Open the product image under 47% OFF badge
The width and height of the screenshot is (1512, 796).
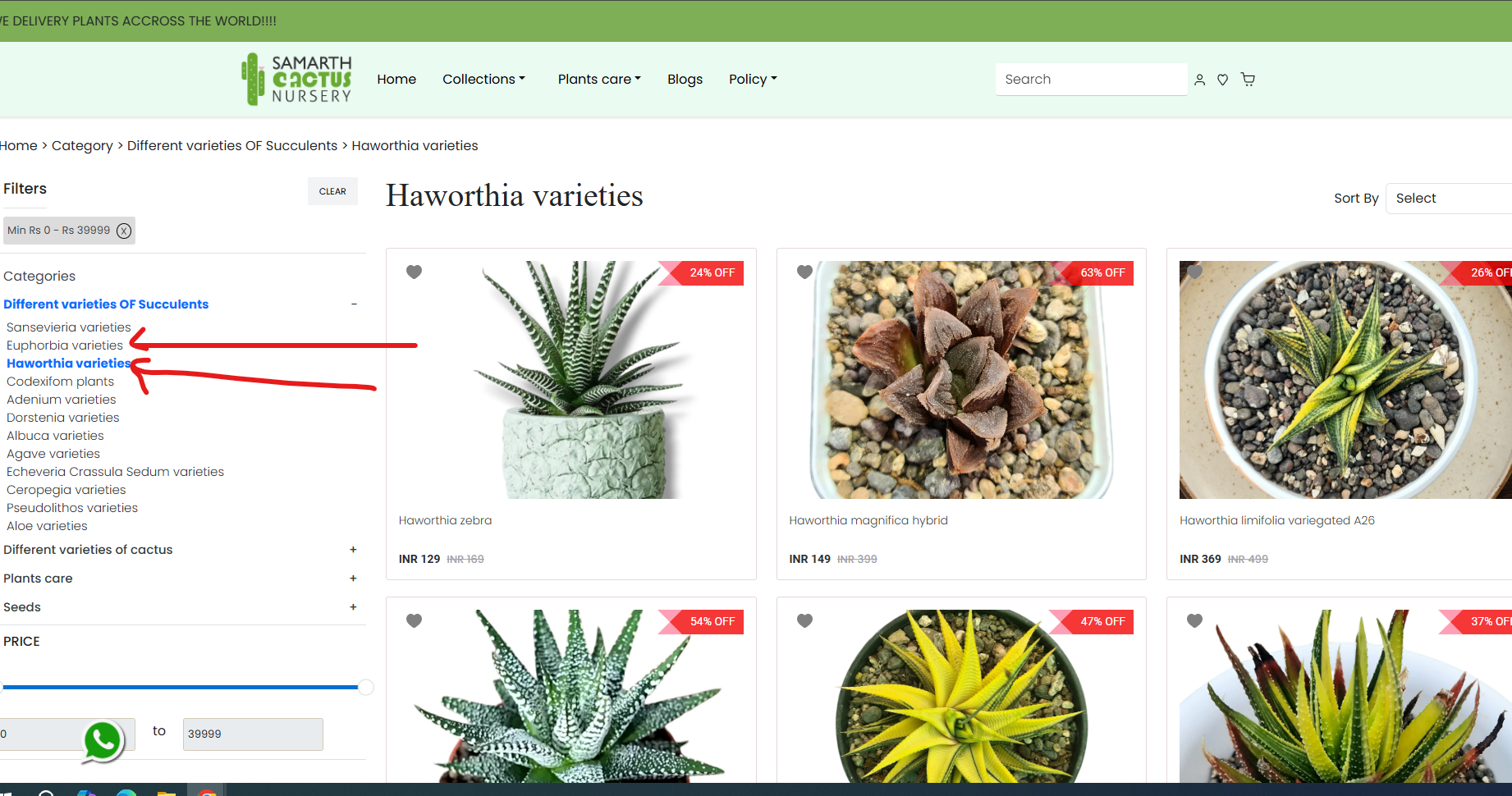[961, 696]
